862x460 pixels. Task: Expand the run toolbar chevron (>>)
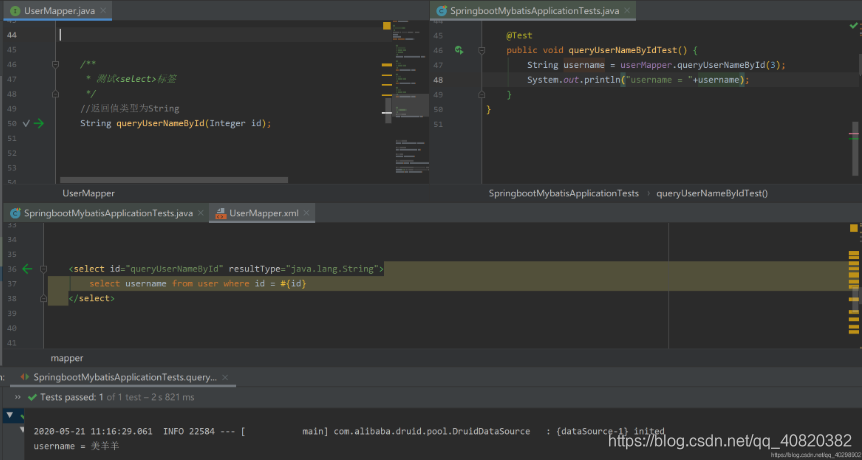pyautogui.click(x=18, y=397)
